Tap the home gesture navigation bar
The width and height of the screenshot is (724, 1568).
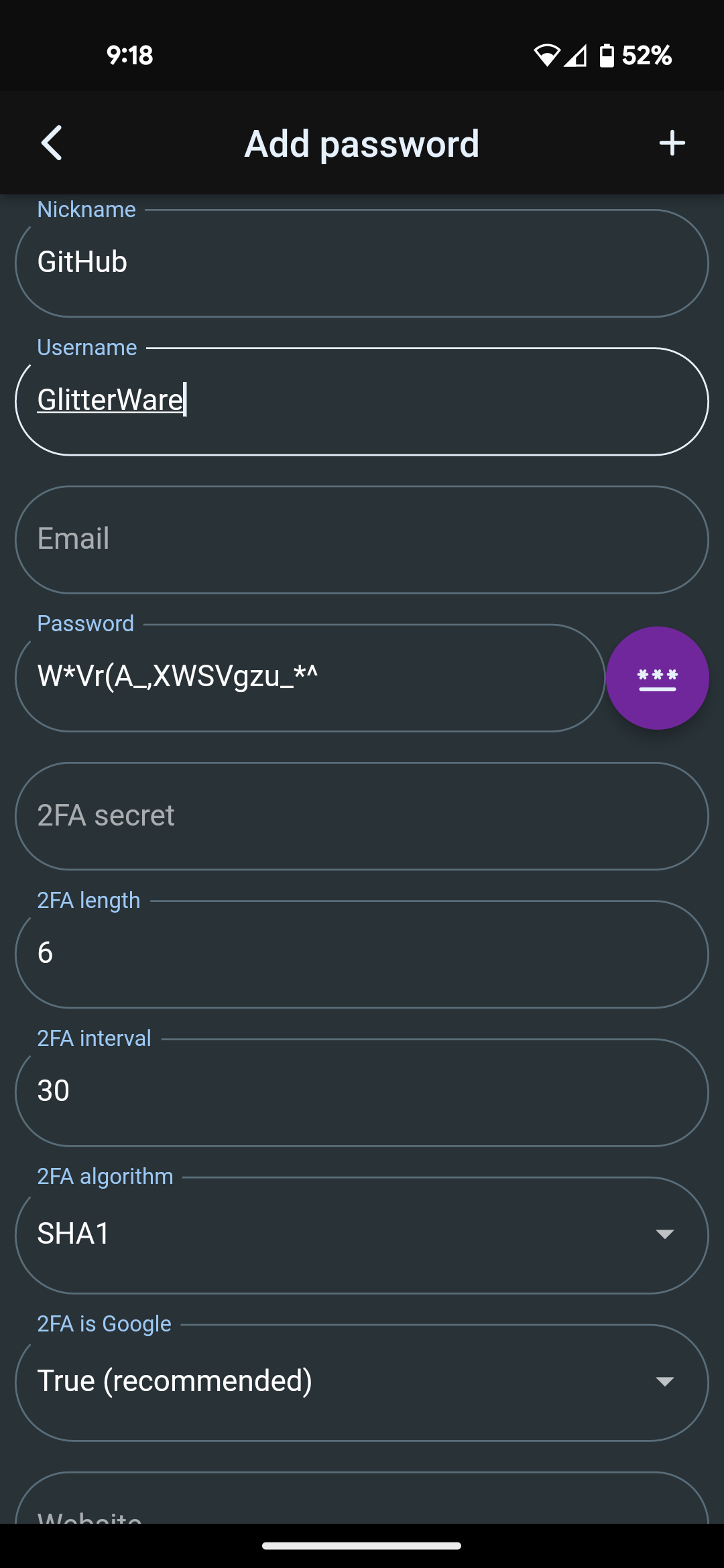tap(362, 1546)
